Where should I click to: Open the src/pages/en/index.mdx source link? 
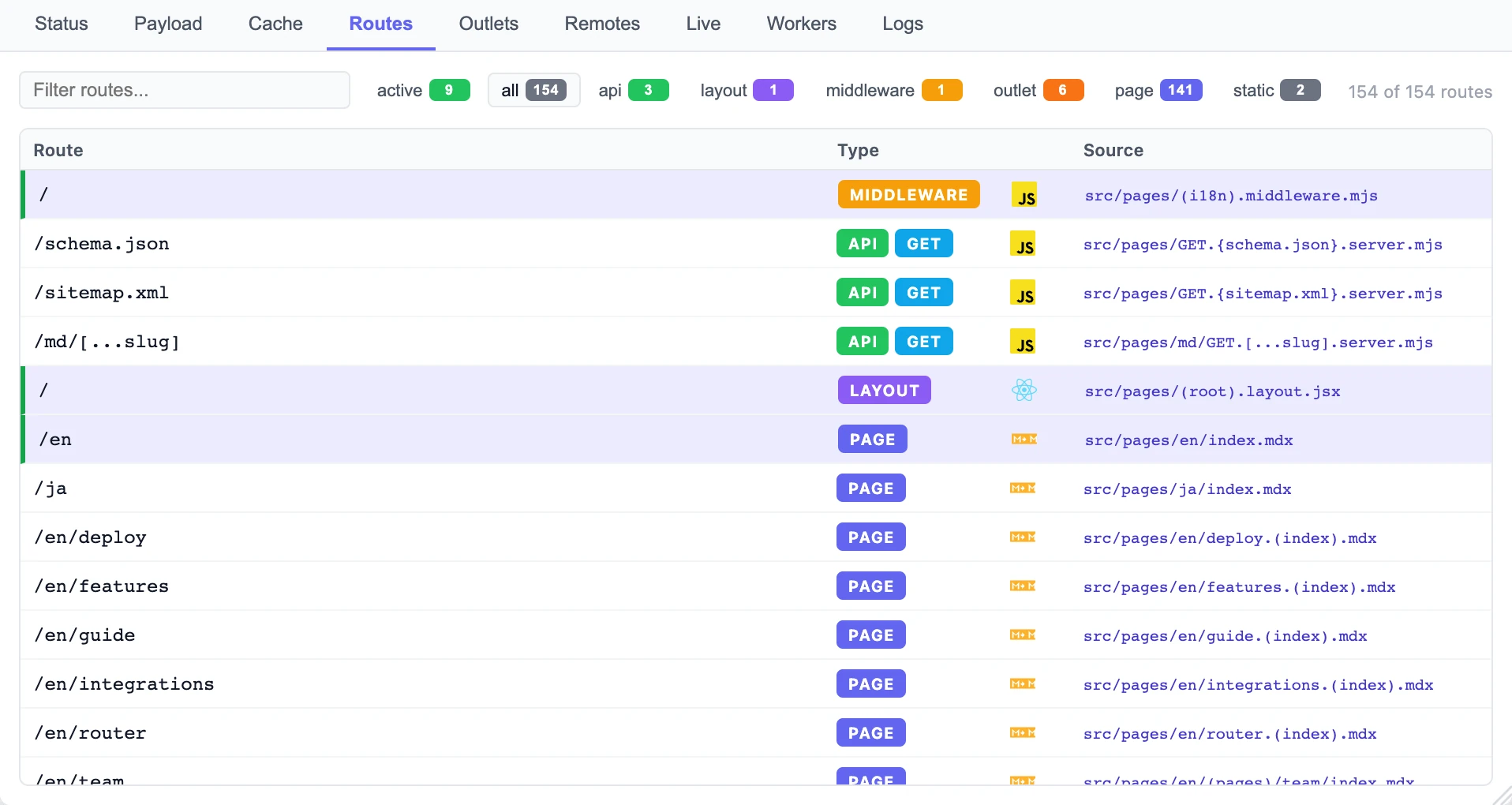click(x=1188, y=441)
